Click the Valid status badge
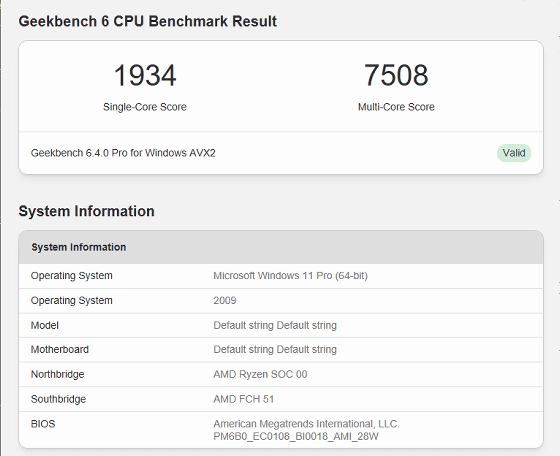 click(x=514, y=153)
